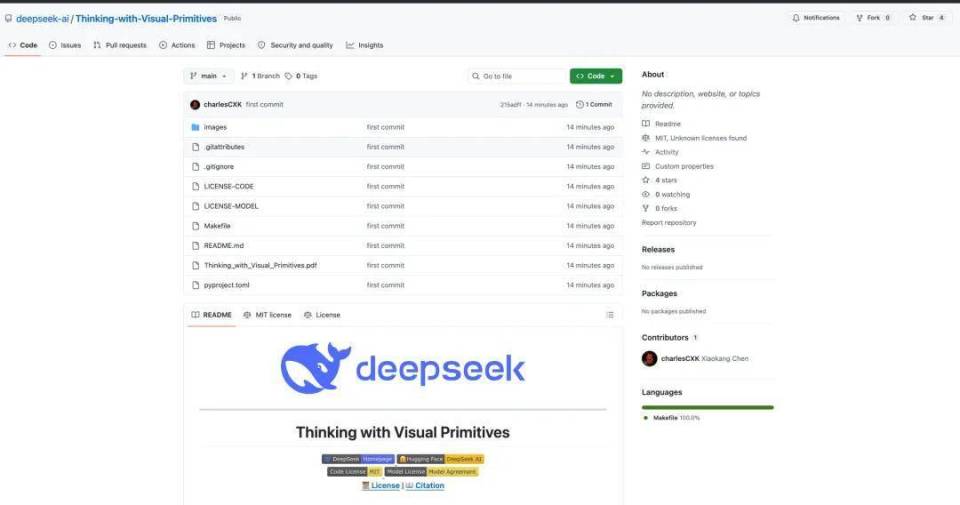Viewport: 960px width, 505px height.
Task: Open the green Code dropdown button
Action: [x=596, y=76]
